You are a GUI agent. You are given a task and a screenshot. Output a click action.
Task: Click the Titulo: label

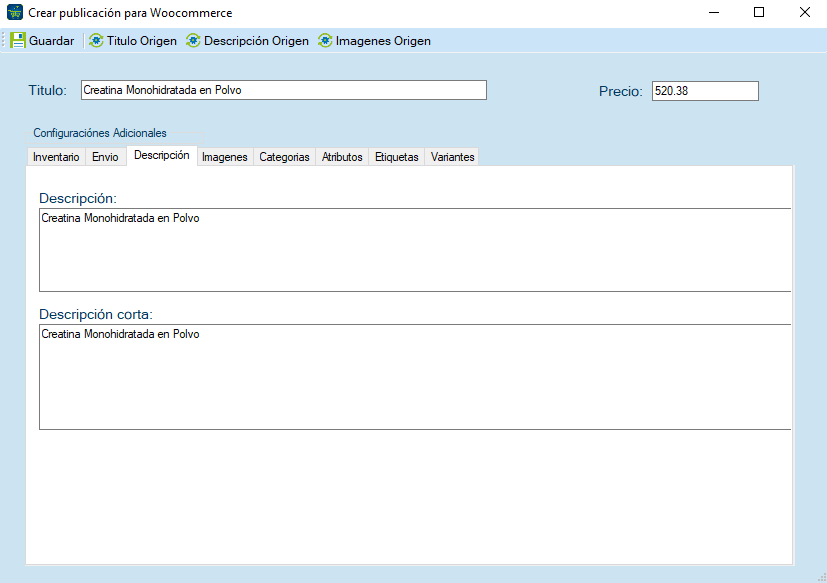coord(47,90)
